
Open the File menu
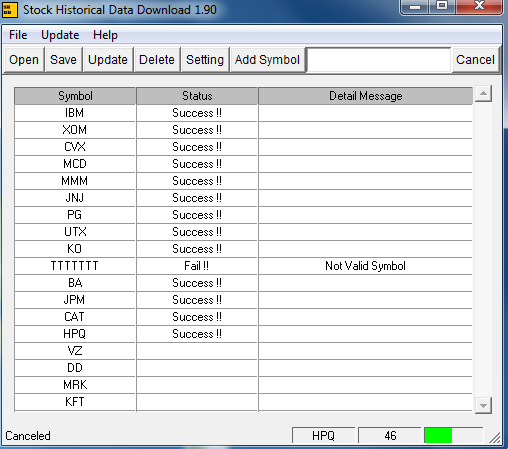(18, 35)
